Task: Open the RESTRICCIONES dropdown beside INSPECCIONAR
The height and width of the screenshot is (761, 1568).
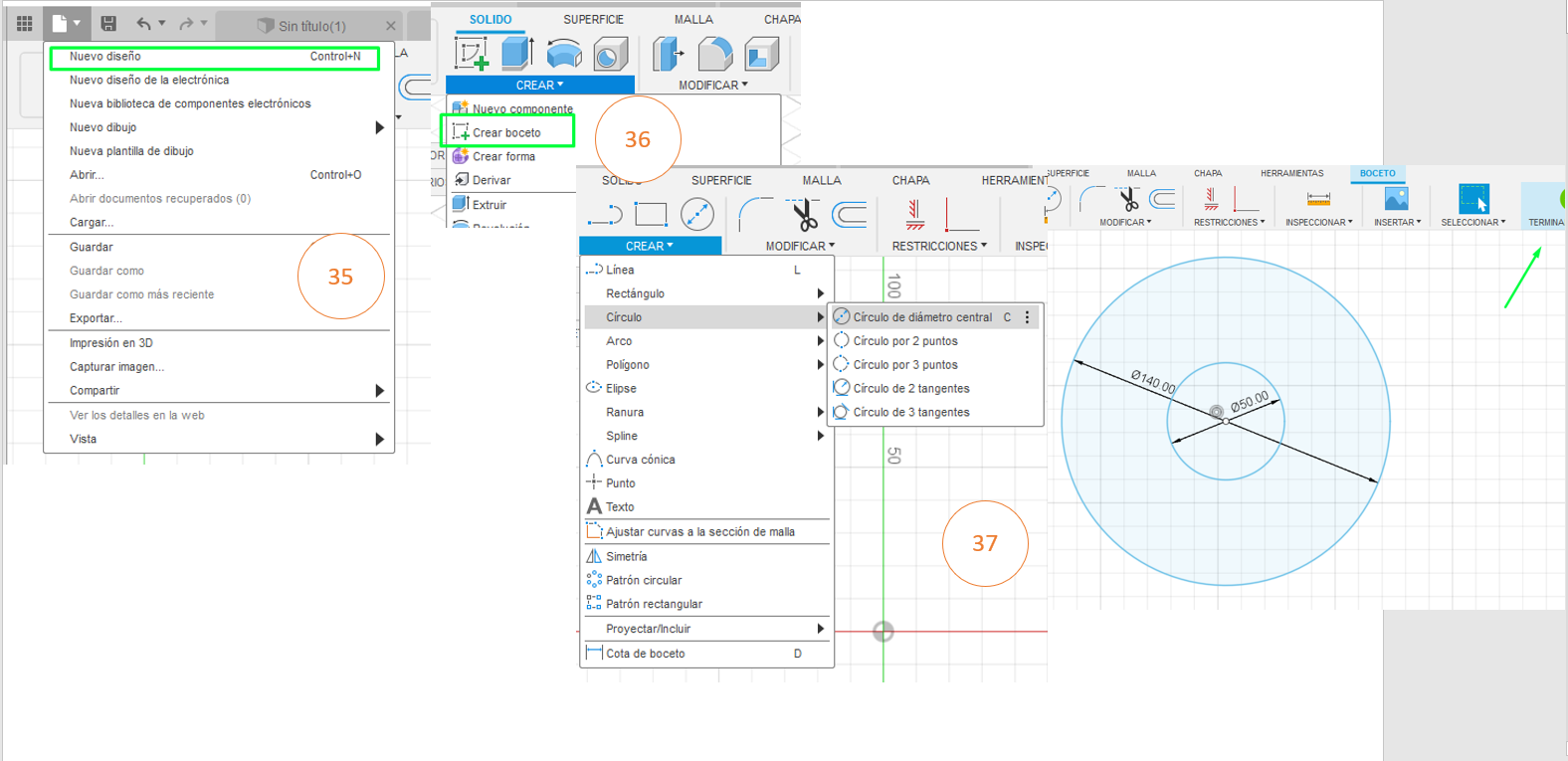Action: 1230,222
